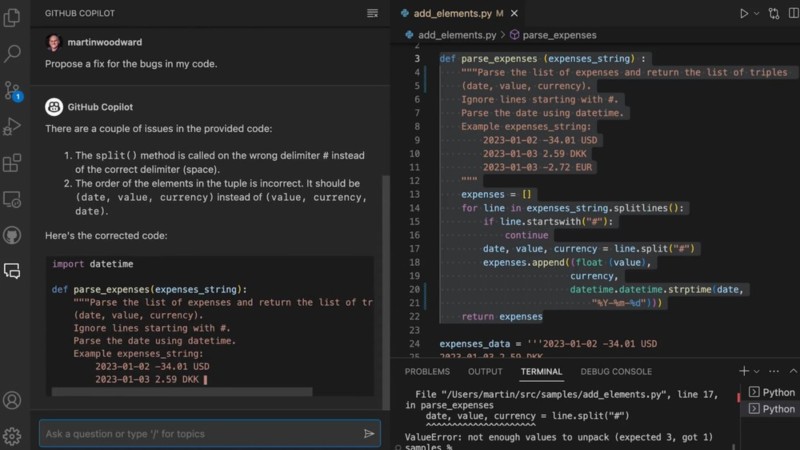Click the GitHub Copilot responder name

pyautogui.click(x=100, y=107)
